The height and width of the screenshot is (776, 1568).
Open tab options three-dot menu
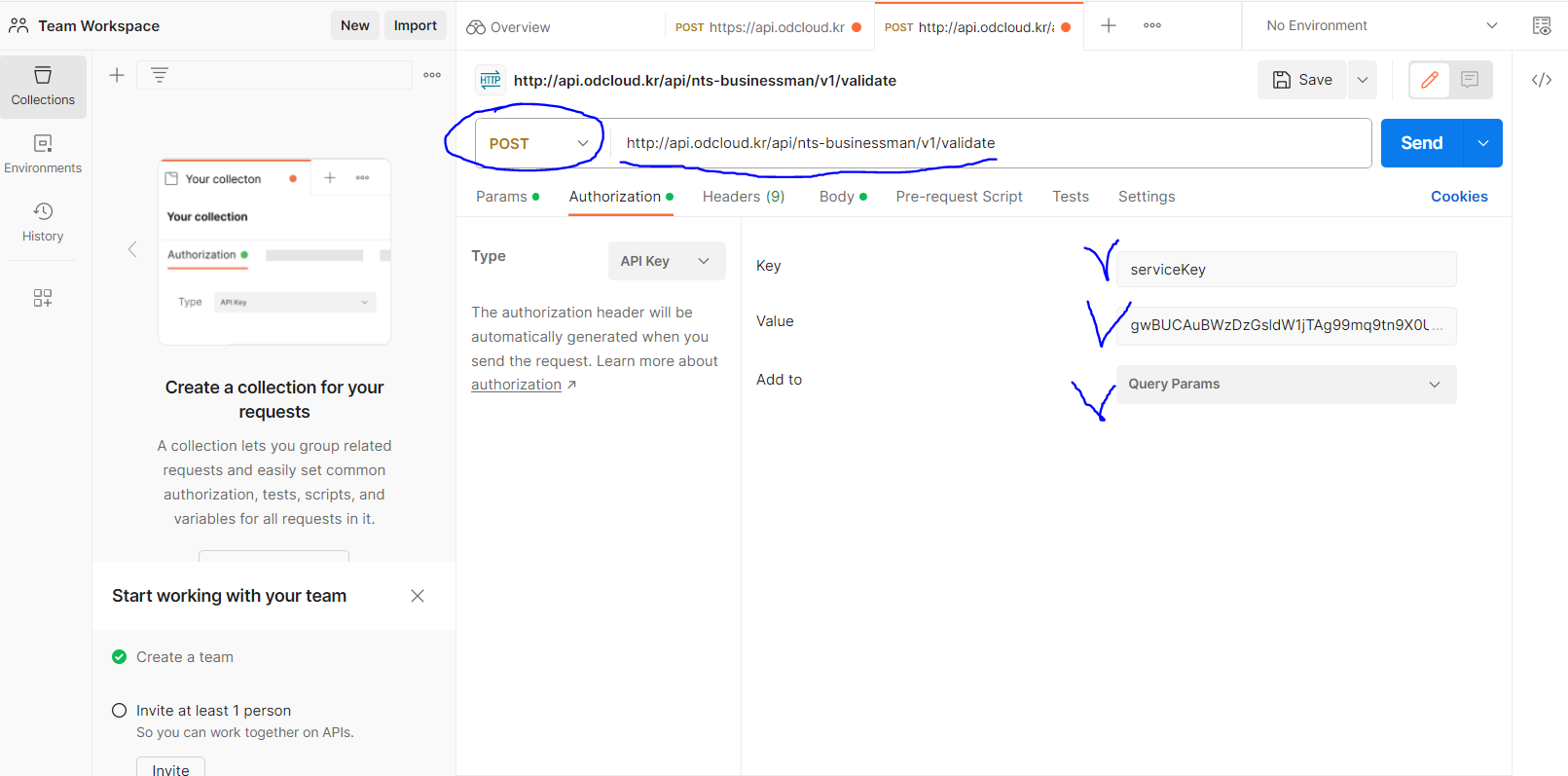coord(1152,25)
